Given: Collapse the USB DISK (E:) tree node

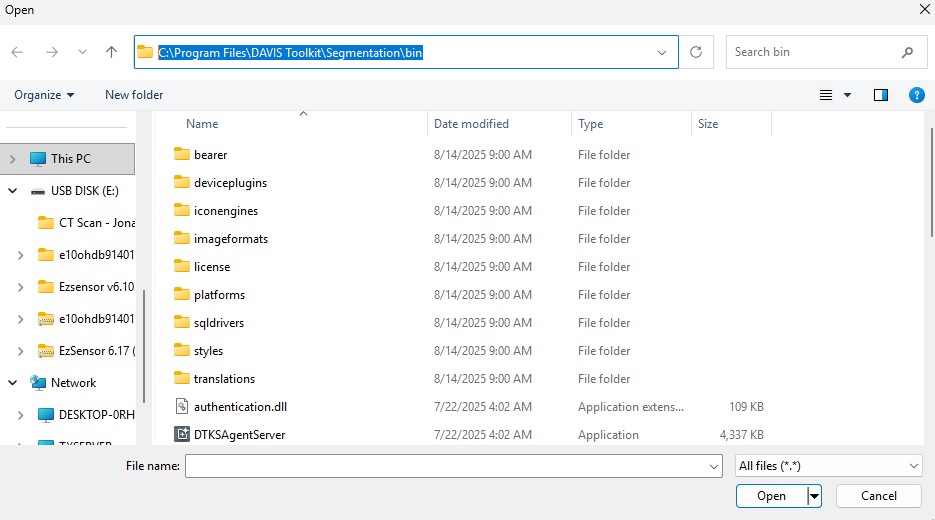Looking at the screenshot, I should [x=12, y=191].
